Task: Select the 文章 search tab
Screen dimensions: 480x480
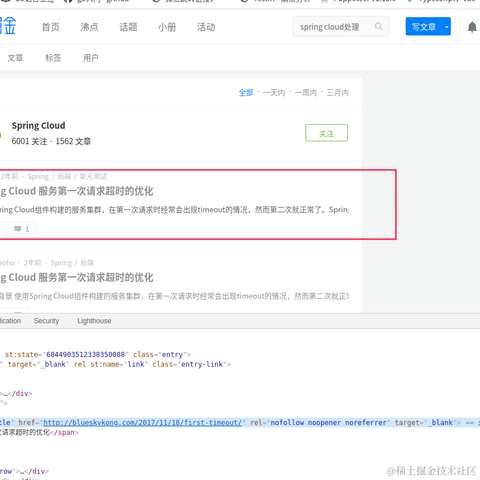Action: pos(15,58)
